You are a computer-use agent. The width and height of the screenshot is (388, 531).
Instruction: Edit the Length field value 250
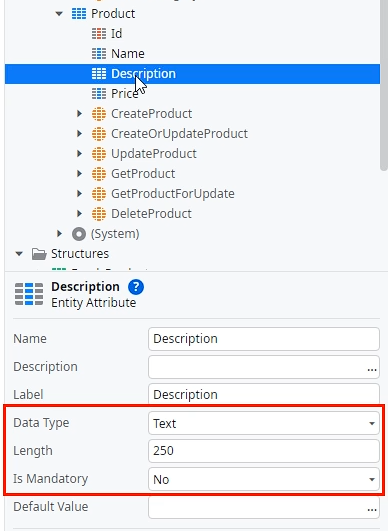[x=264, y=451]
